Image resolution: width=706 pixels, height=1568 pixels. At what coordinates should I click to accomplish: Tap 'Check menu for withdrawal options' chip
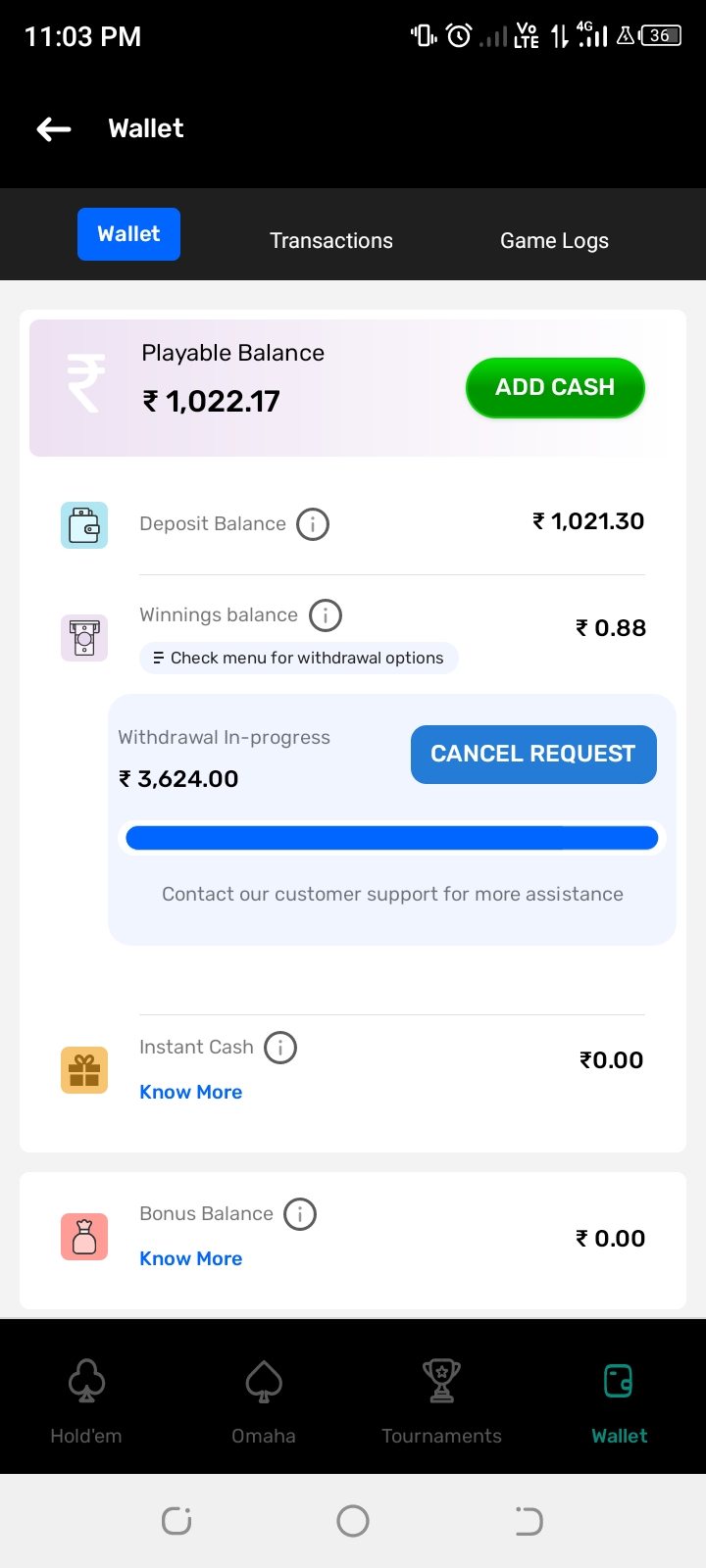coord(299,659)
